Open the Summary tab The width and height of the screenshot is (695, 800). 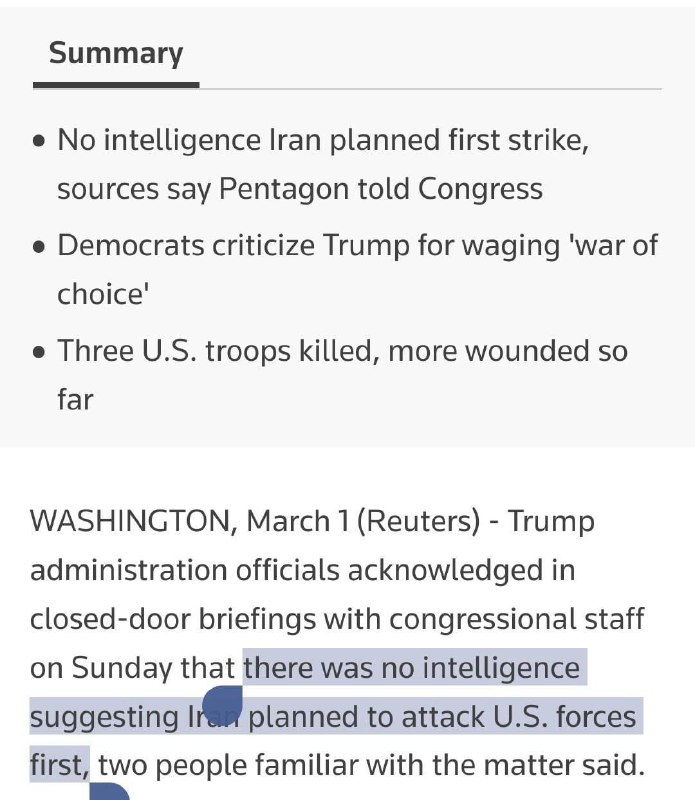116,53
